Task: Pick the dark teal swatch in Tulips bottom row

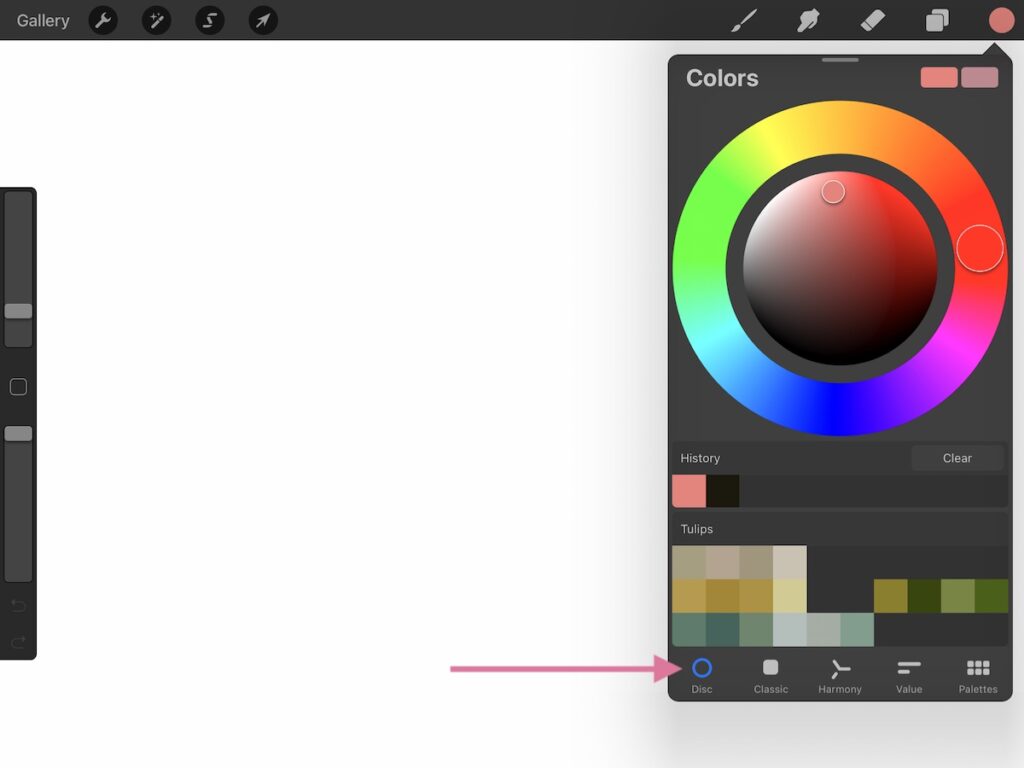Action: 723,630
